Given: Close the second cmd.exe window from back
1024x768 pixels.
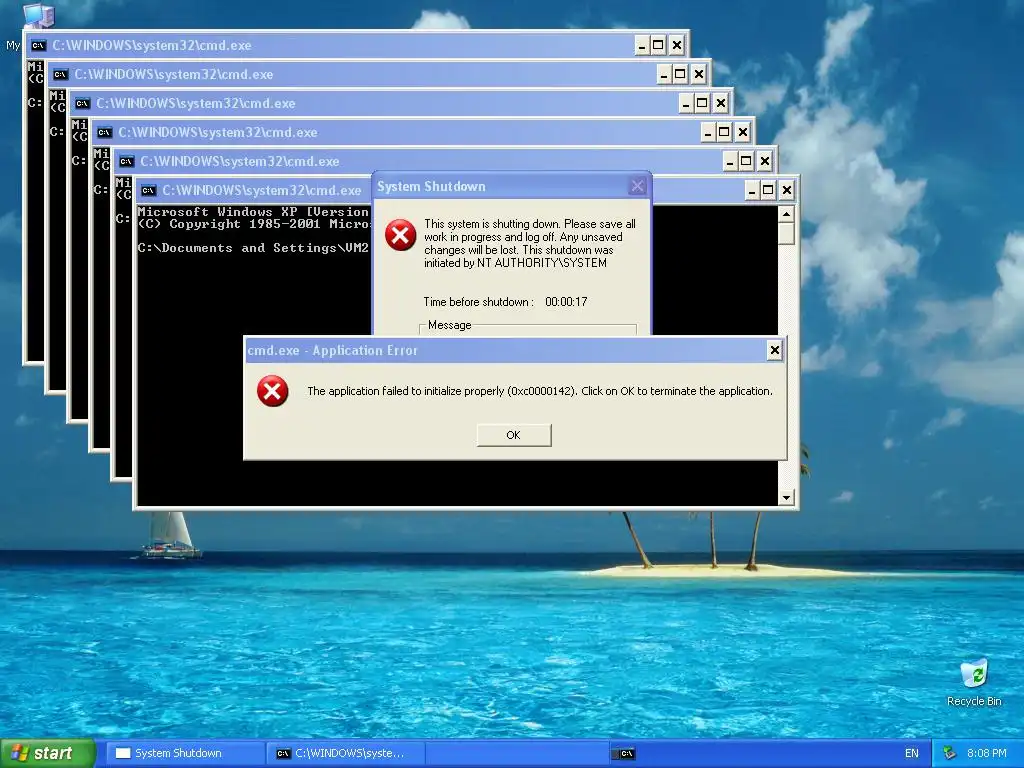Looking at the screenshot, I should pos(699,74).
